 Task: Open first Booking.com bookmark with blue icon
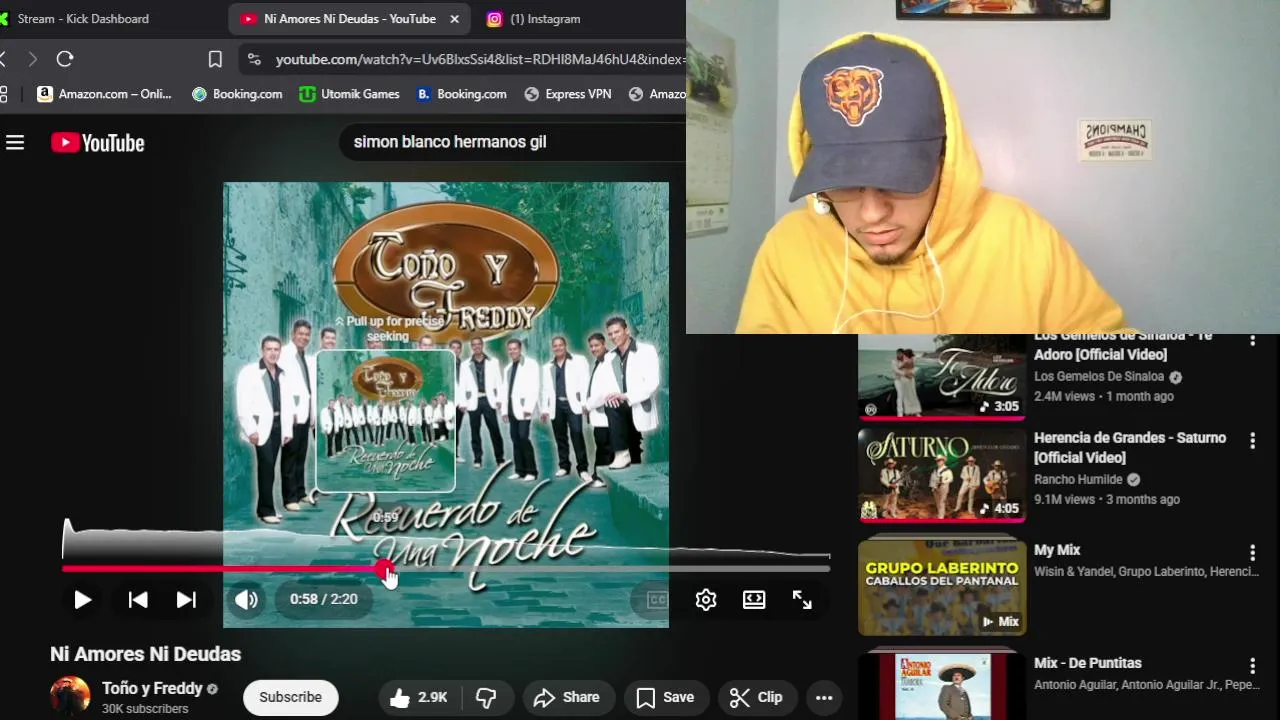[237, 94]
